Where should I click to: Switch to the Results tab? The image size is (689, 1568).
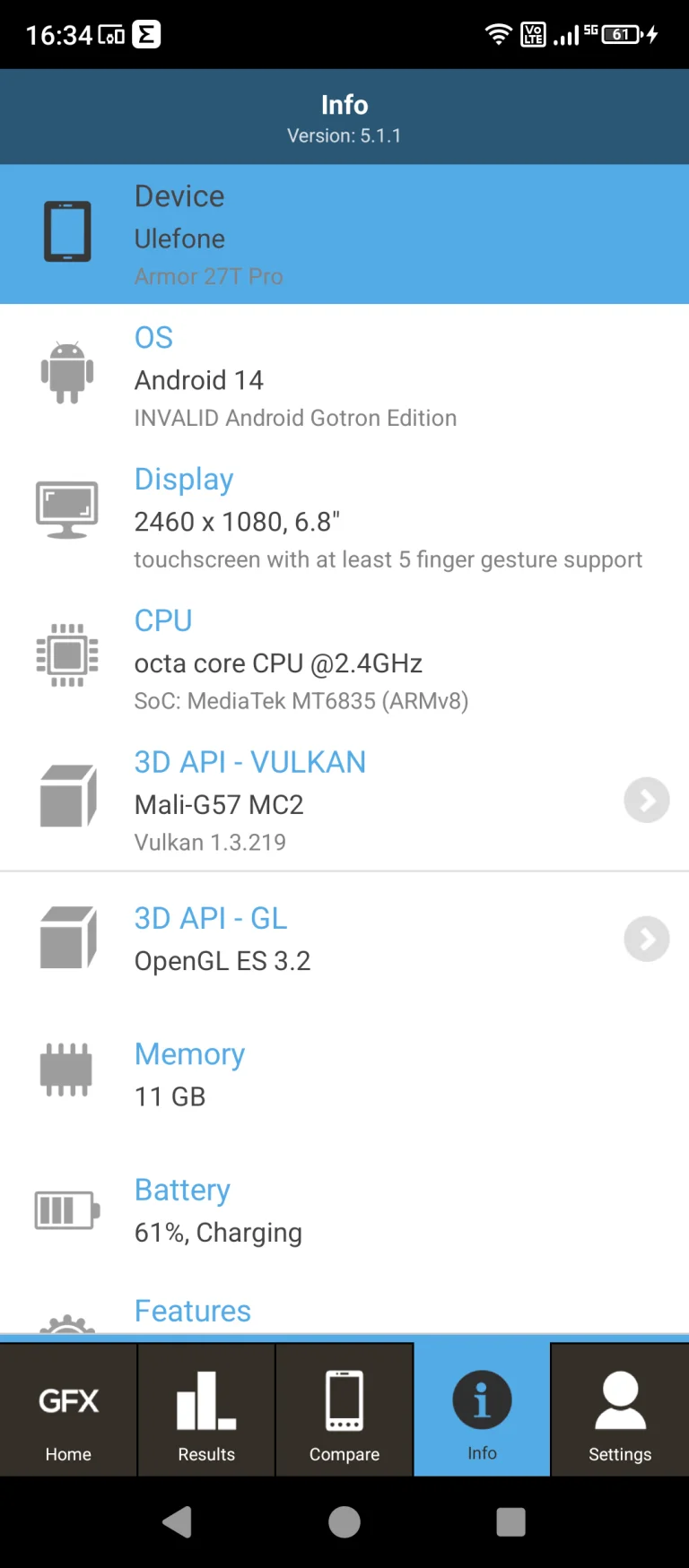point(205,1409)
